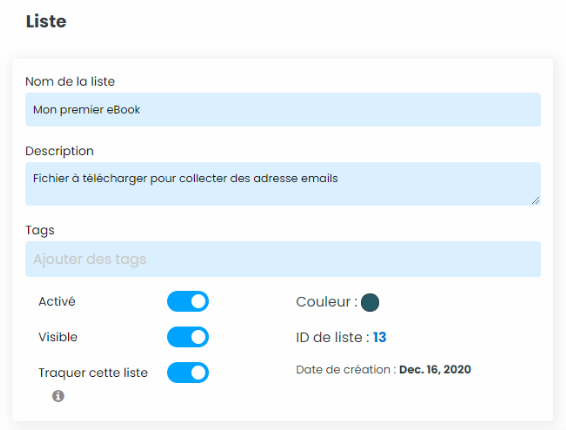Viewport: 566px width, 430px height.
Task: Click the ID de liste label
Action: click(x=332, y=337)
